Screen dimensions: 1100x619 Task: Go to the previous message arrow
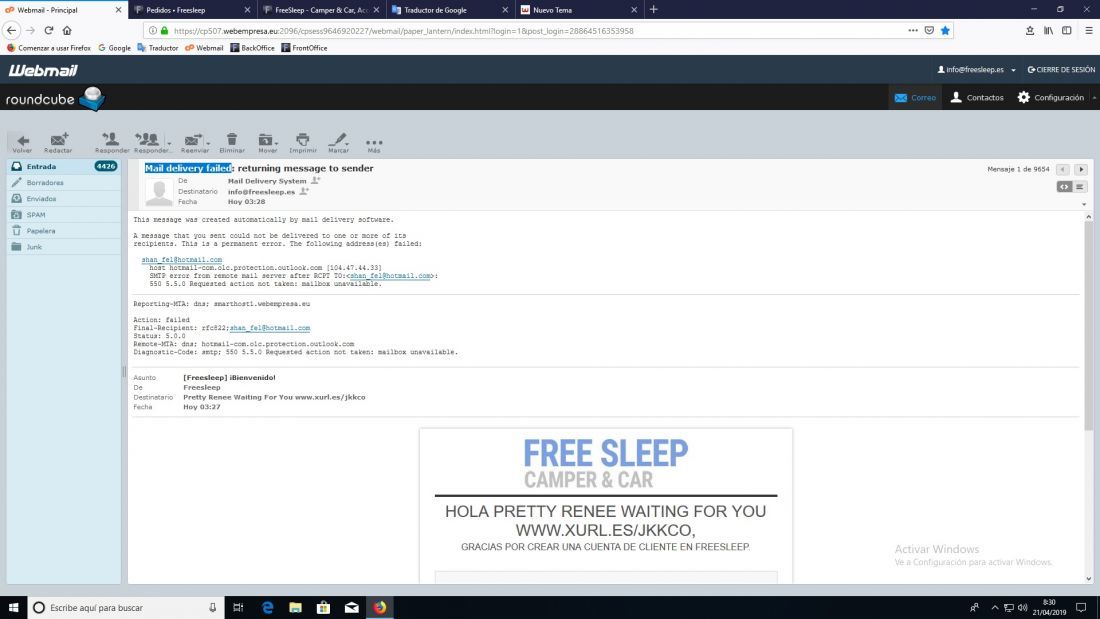point(1063,169)
